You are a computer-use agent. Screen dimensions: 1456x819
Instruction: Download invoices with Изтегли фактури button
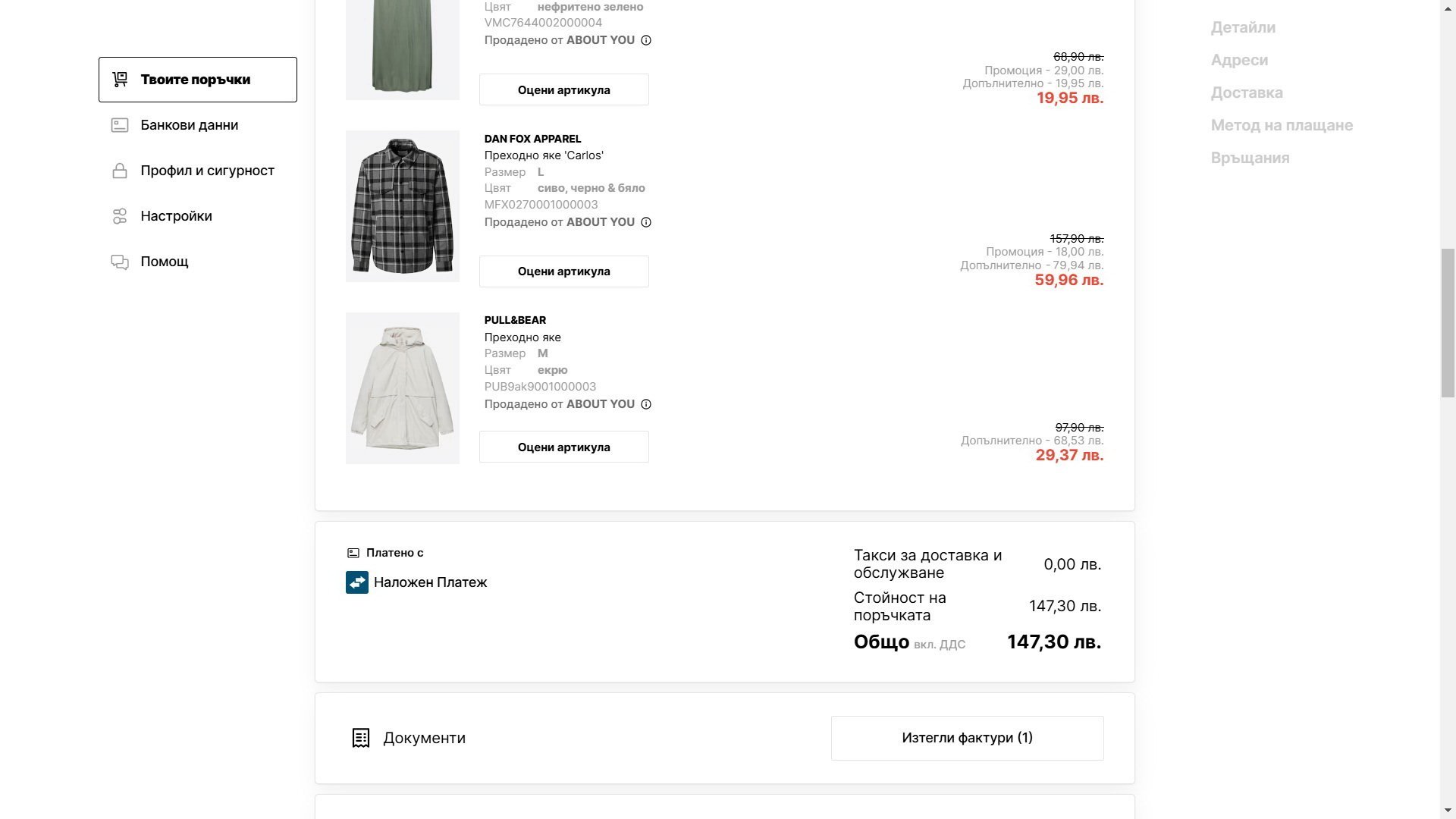[x=967, y=738]
